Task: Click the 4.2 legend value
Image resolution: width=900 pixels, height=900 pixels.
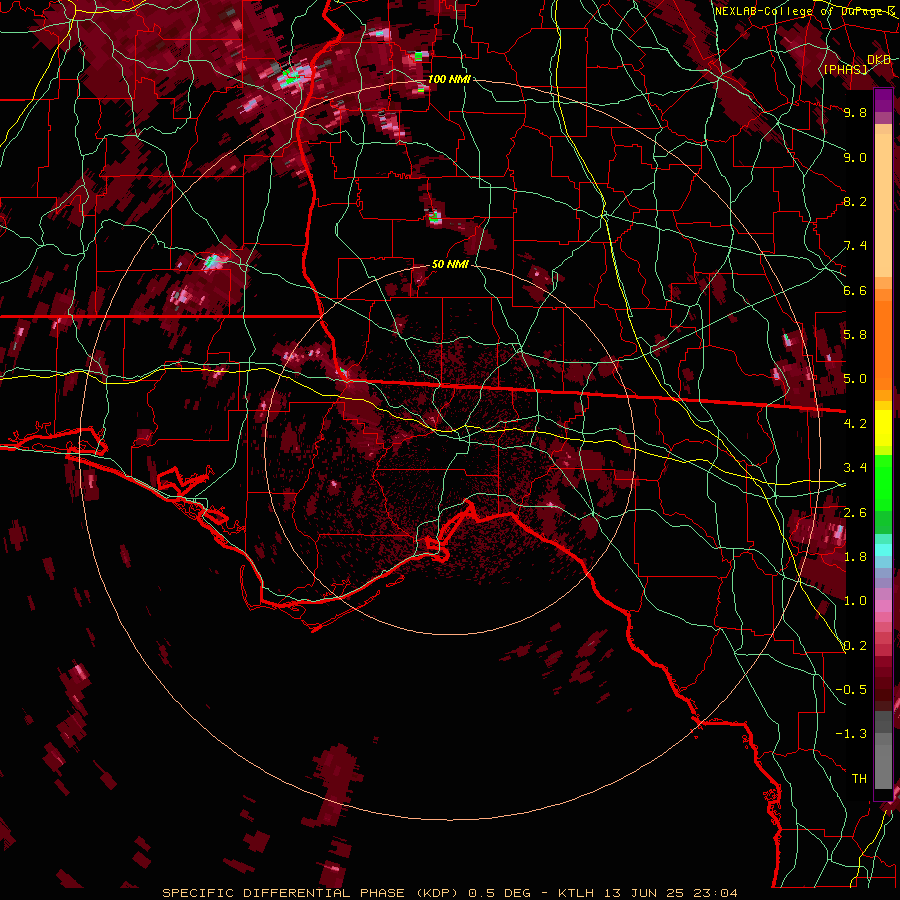Action: coord(855,424)
